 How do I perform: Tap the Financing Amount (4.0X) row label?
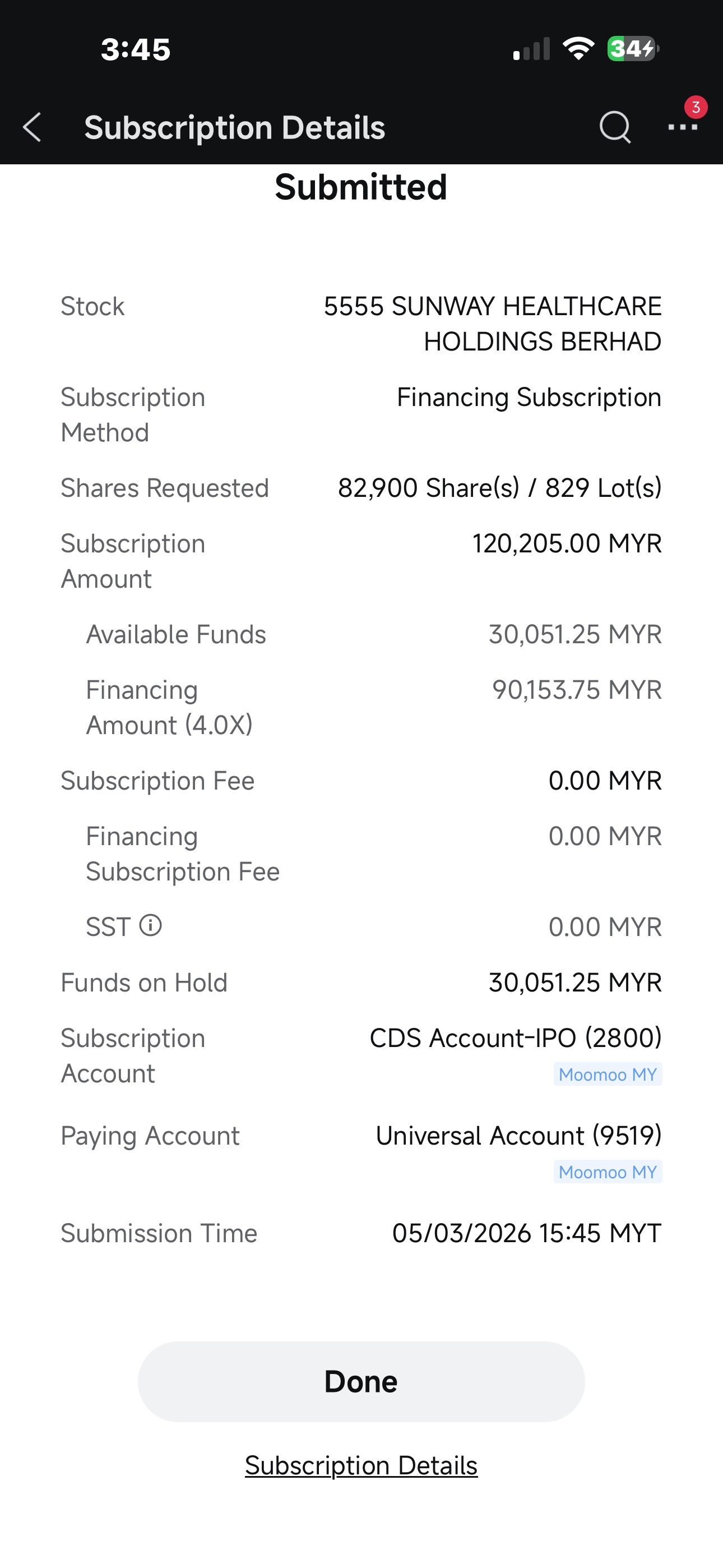click(x=169, y=707)
